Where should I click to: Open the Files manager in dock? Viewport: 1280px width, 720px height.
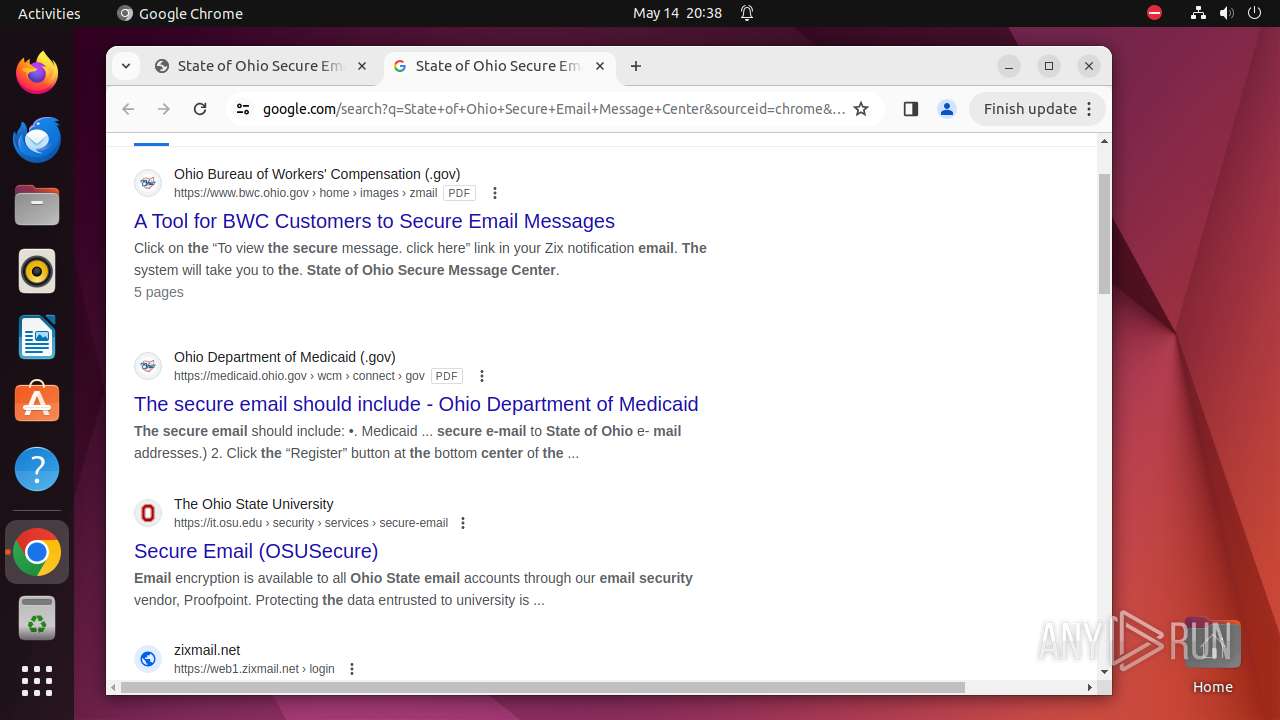coord(37,205)
